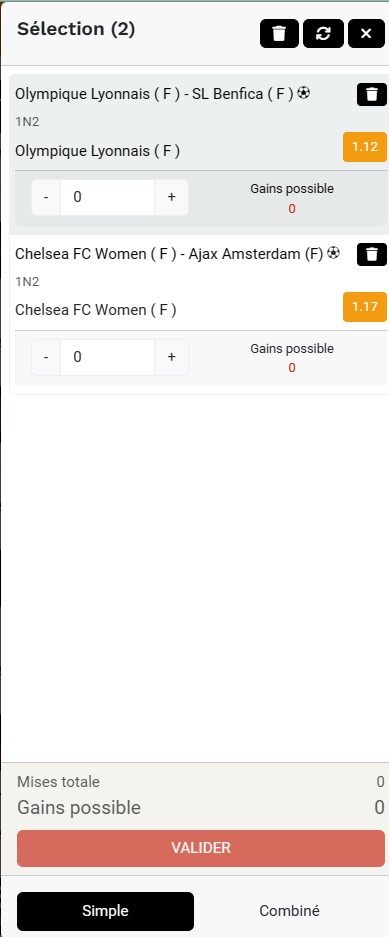389x937 pixels.
Task: Focus the Chelsea FC Women stake input field
Action: click(108, 357)
